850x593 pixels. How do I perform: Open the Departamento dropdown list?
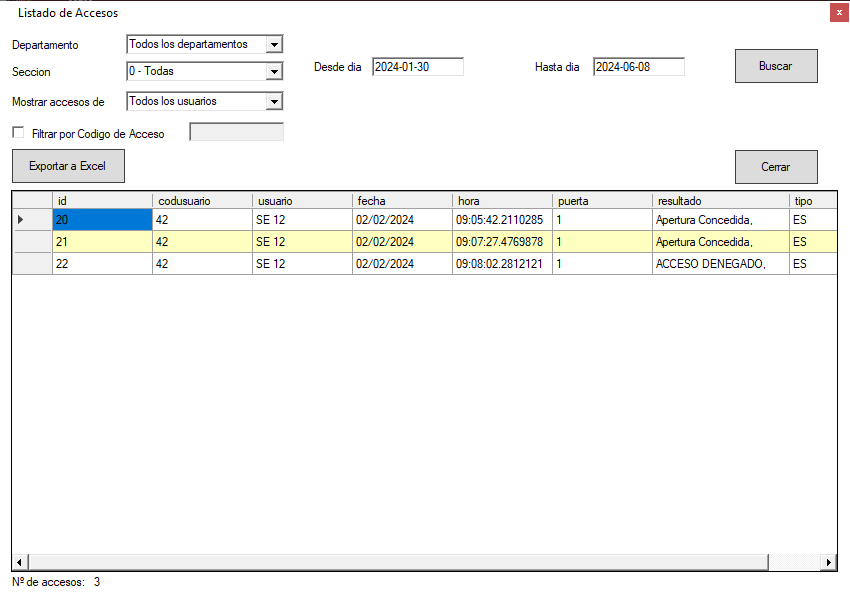click(x=274, y=44)
